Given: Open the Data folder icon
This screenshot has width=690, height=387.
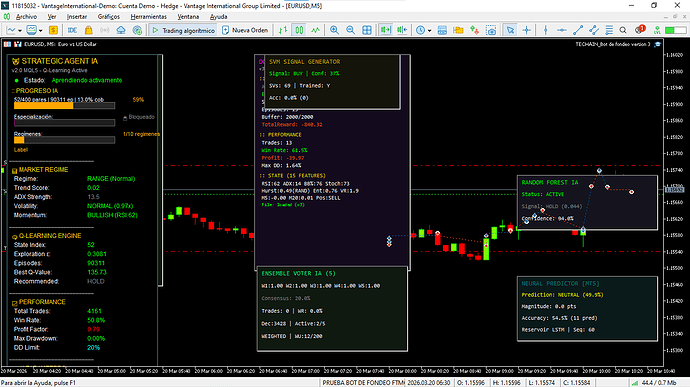Looking at the screenshot, I should [x=458, y=30].
